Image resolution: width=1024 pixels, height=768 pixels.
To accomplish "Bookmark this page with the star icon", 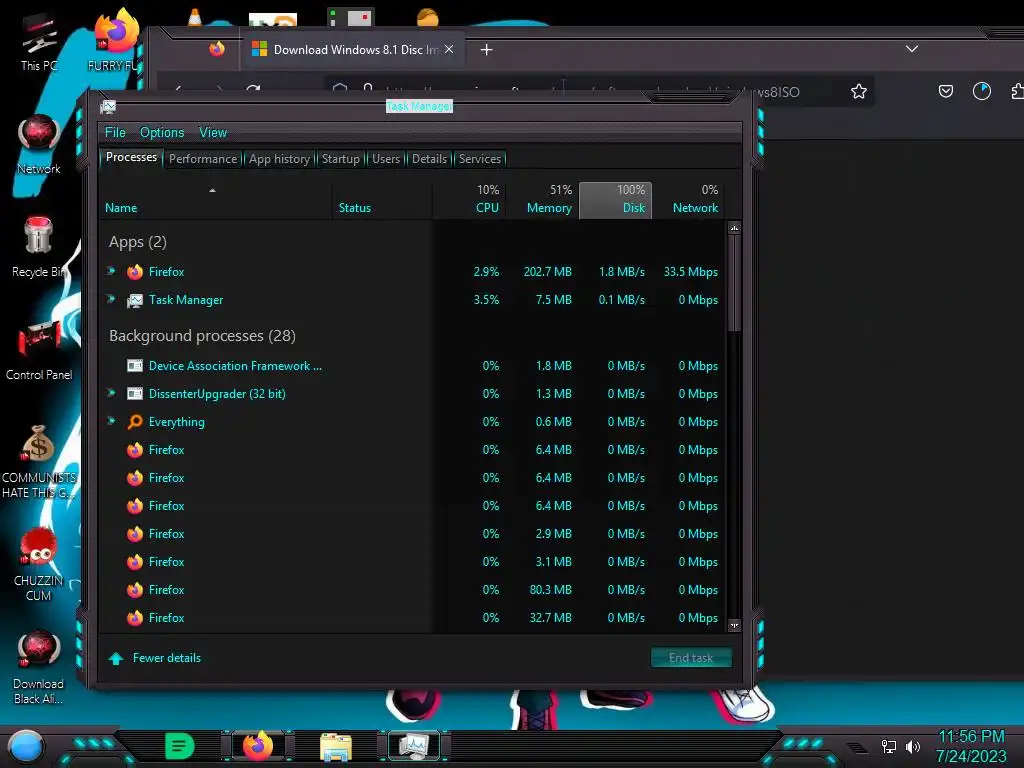I will pyautogui.click(x=859, y=91).
